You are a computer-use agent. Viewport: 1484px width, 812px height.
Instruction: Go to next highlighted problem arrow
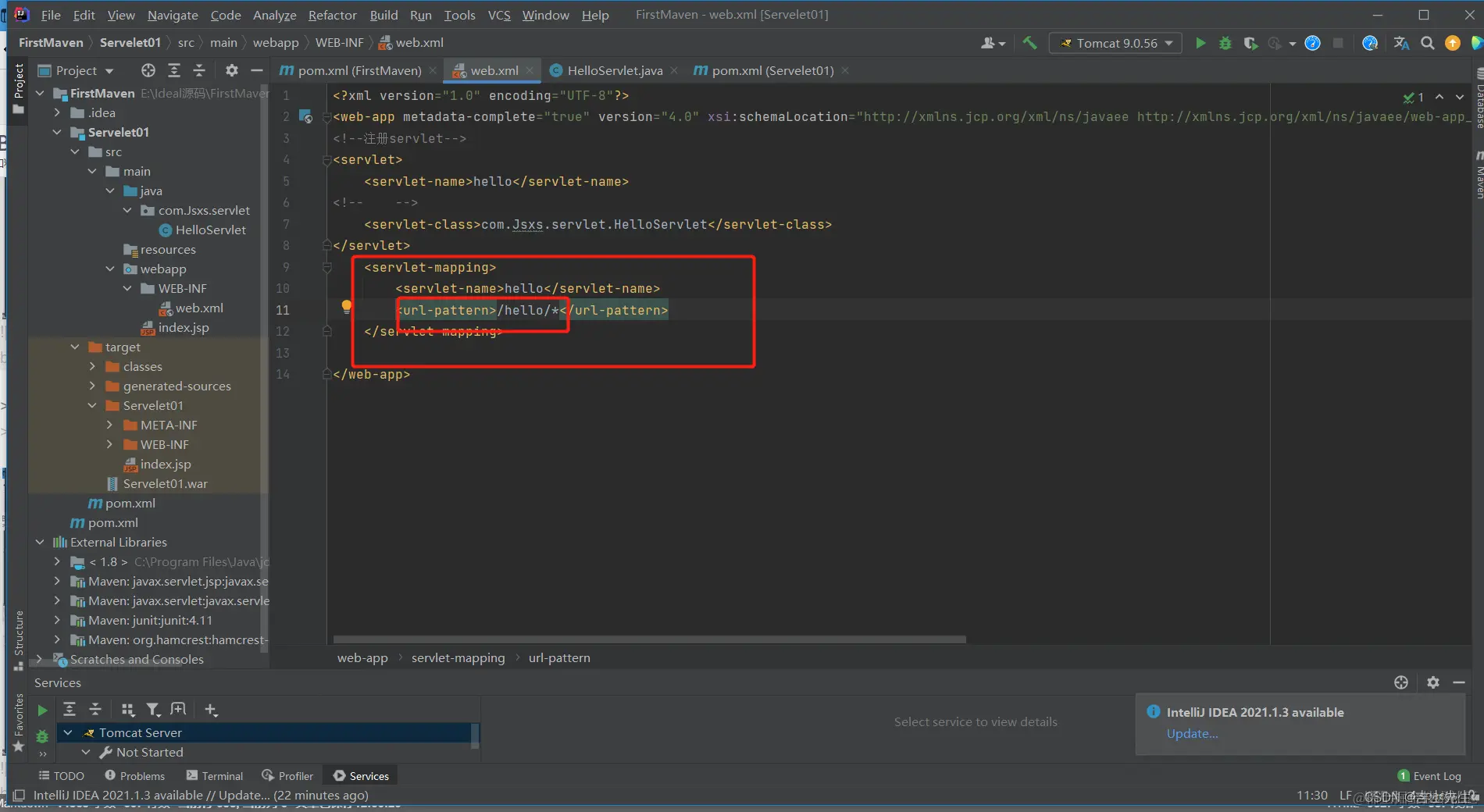coord(1460,97)
